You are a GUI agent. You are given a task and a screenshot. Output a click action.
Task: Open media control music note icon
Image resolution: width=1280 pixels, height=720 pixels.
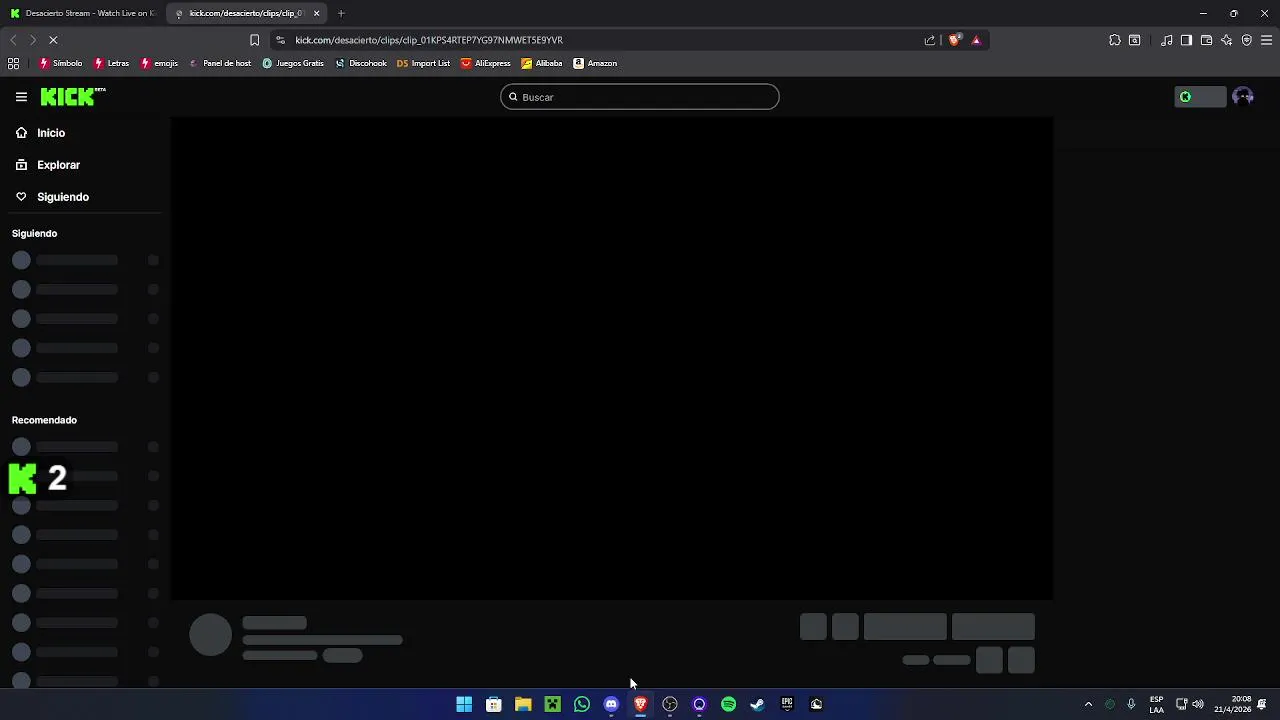coord(1167,40)
